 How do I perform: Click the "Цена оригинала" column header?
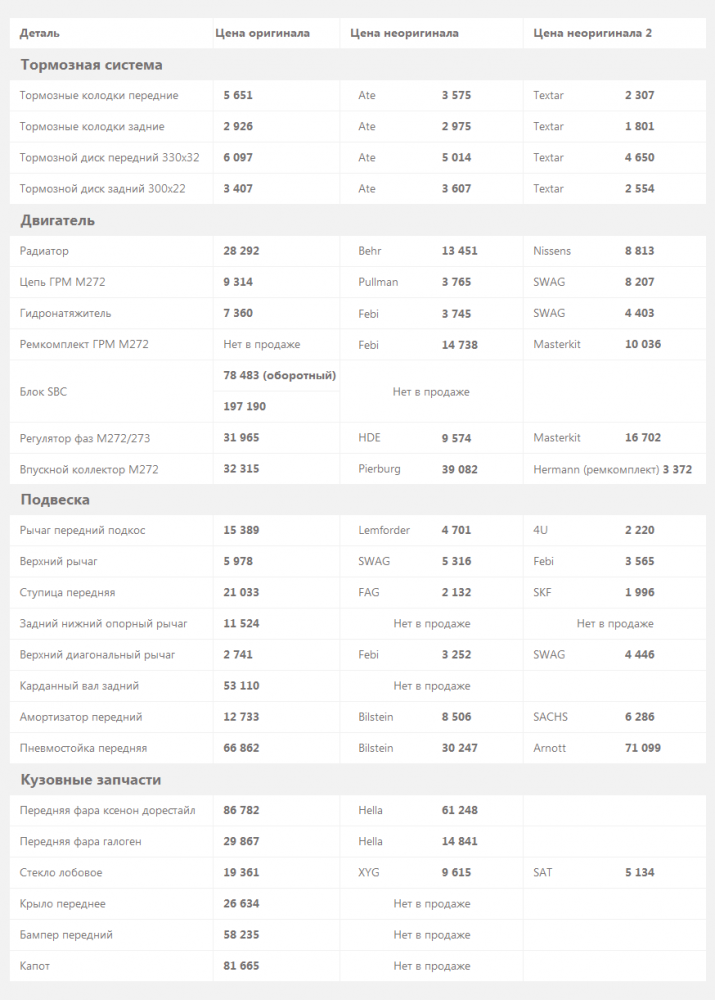click(x=262, y=33)
